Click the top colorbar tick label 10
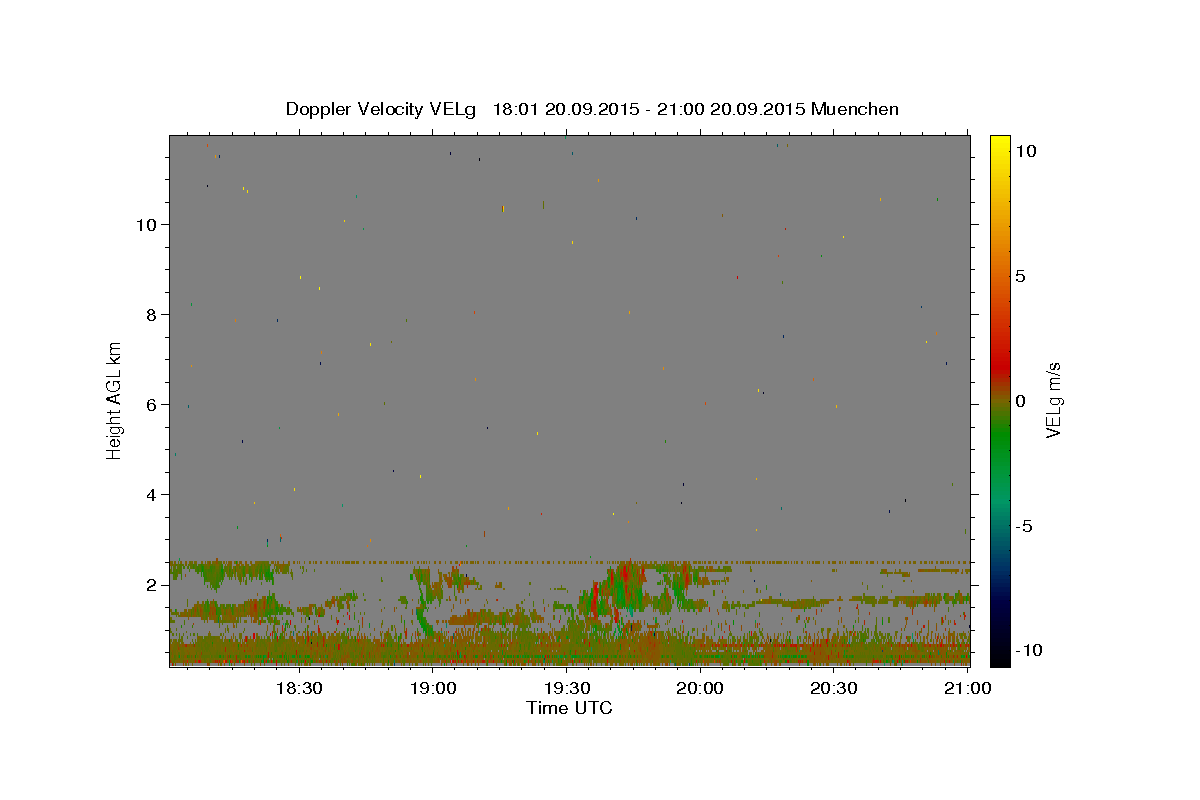Viewport: 1200px width, 800px height. tap(1025, 151)
